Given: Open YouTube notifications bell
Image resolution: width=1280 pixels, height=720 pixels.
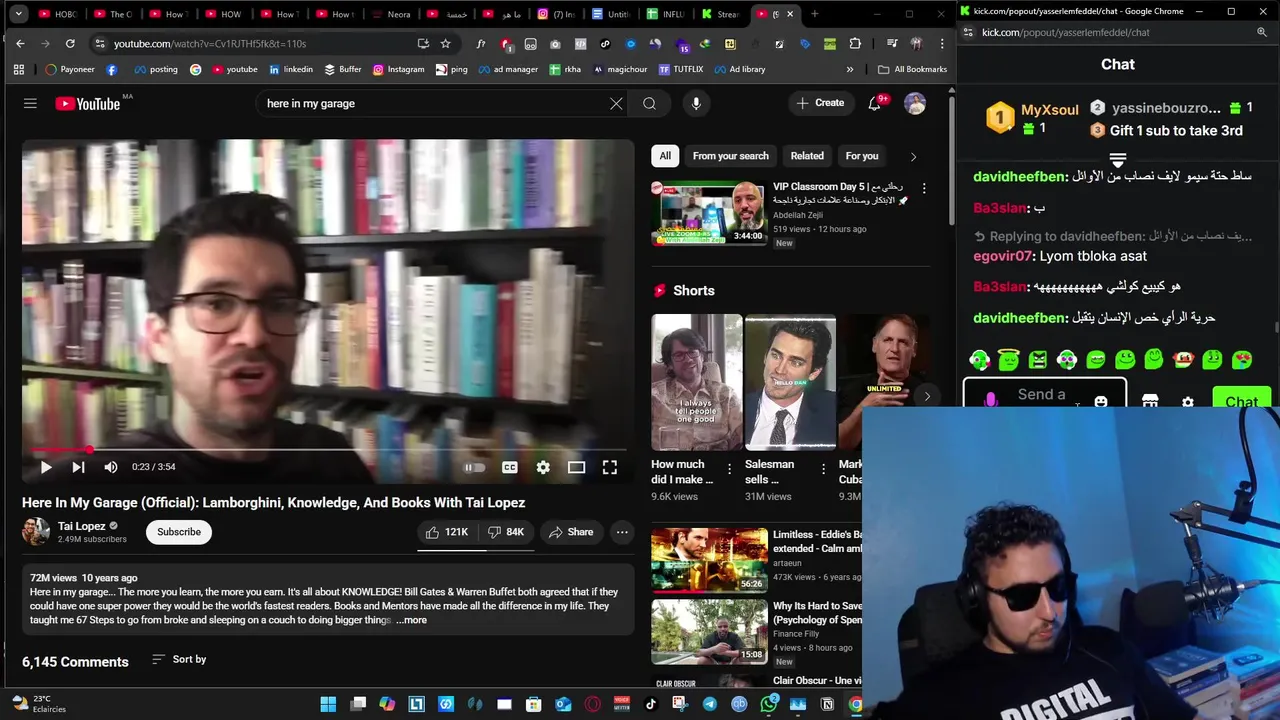Looking at the screenshot, I should pos(874,103).
